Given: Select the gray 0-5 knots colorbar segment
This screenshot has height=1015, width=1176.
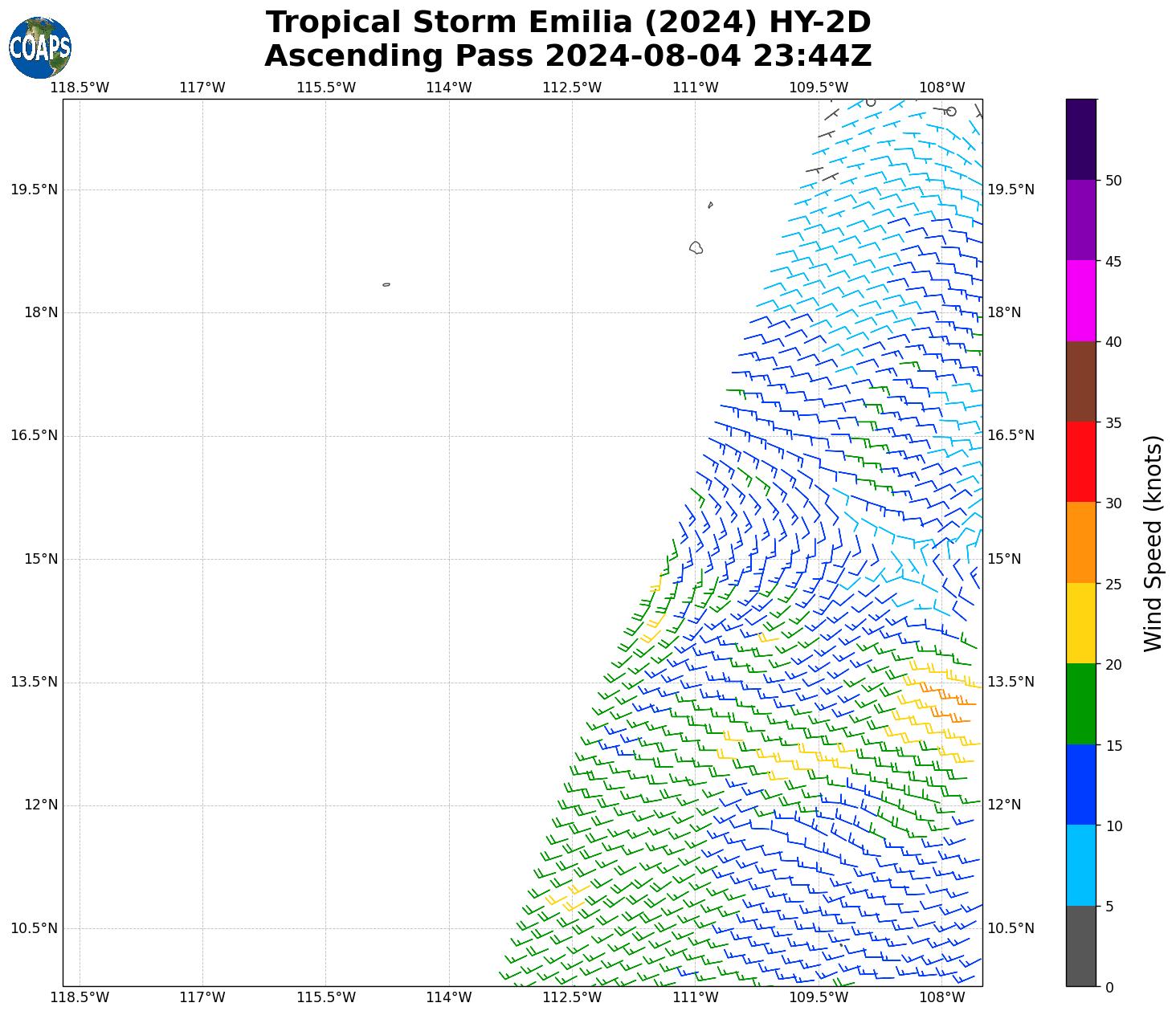Looking at the screenshot, I should point(1080,946).
